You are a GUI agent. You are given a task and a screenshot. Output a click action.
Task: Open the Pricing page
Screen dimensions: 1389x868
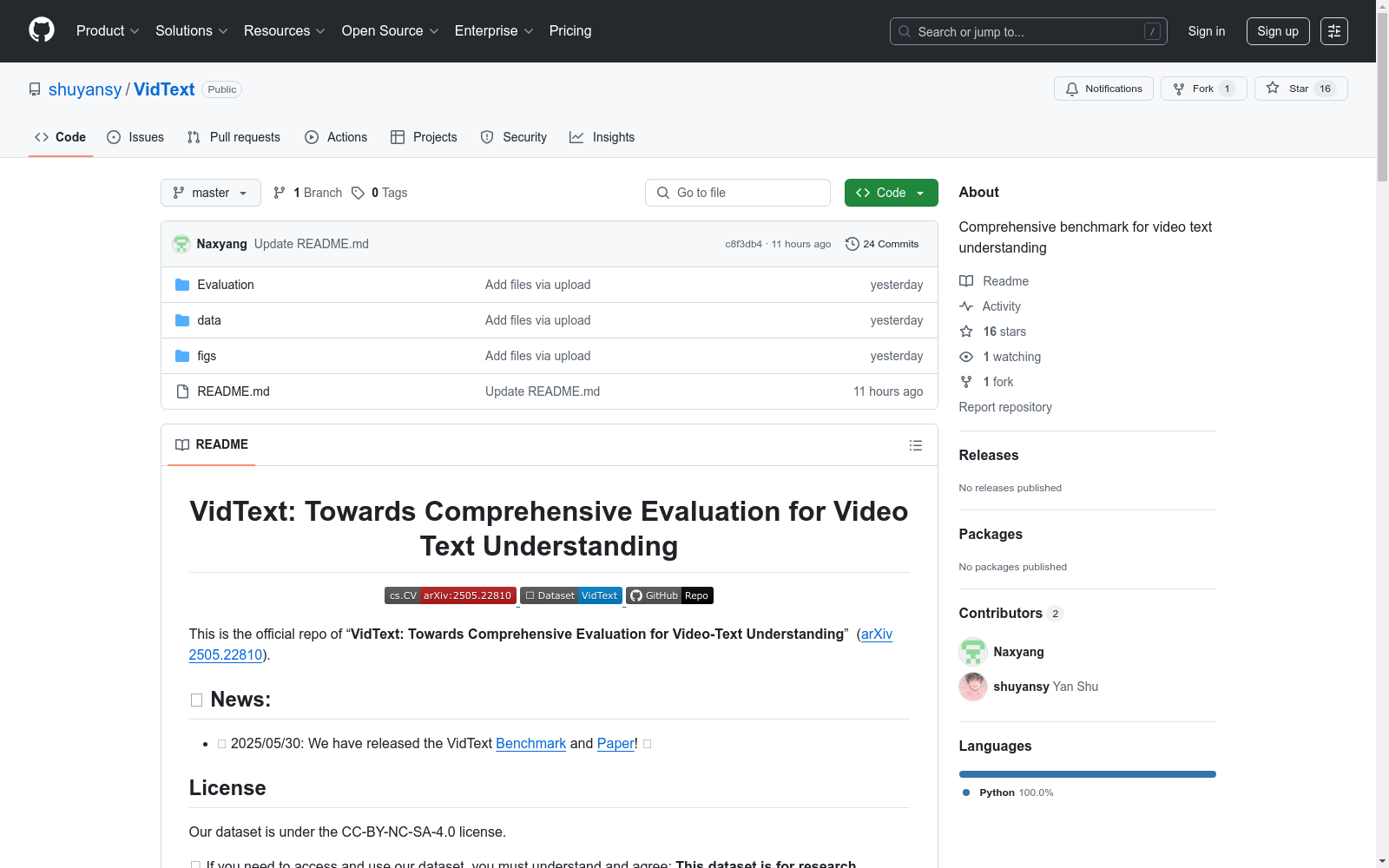pyautogui.click(x=570, y=31)
